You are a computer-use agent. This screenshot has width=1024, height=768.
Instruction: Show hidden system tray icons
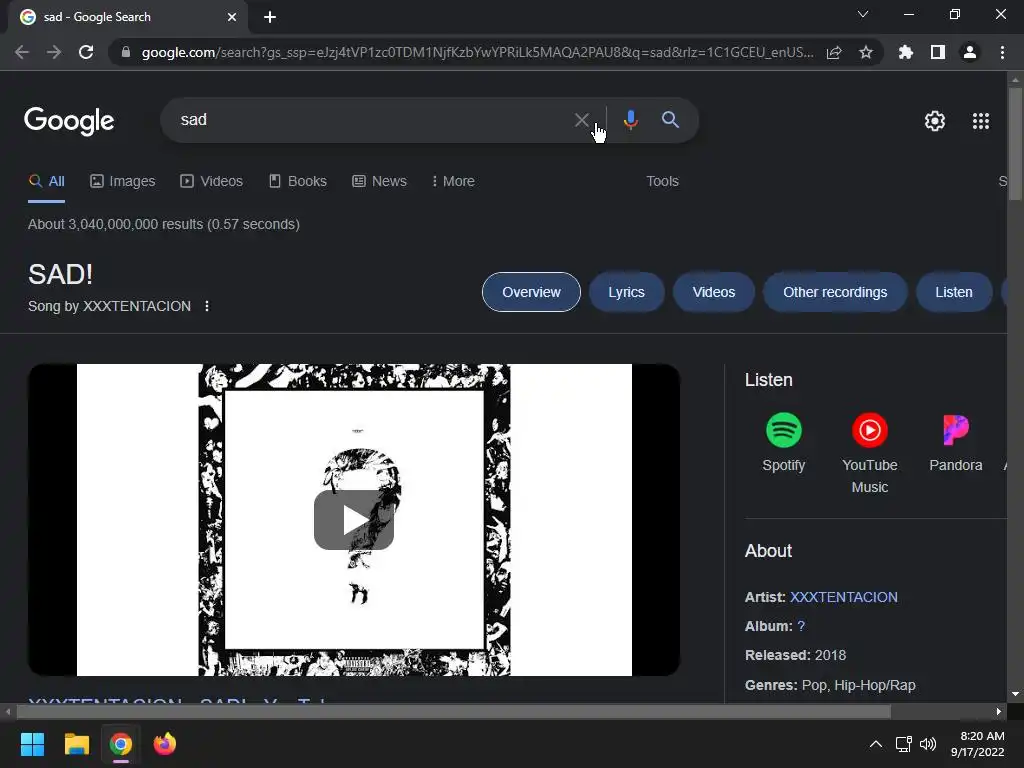[x=876, y=744]
